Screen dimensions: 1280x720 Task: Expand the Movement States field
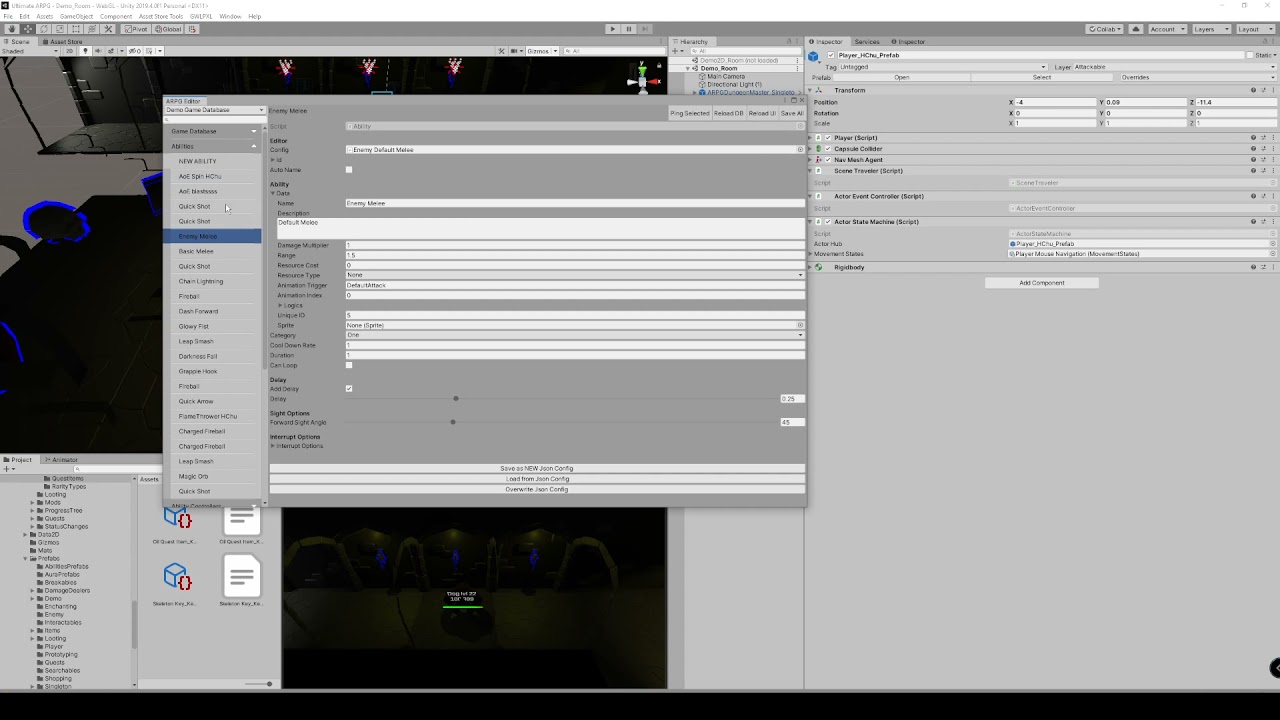pos(811,254)
